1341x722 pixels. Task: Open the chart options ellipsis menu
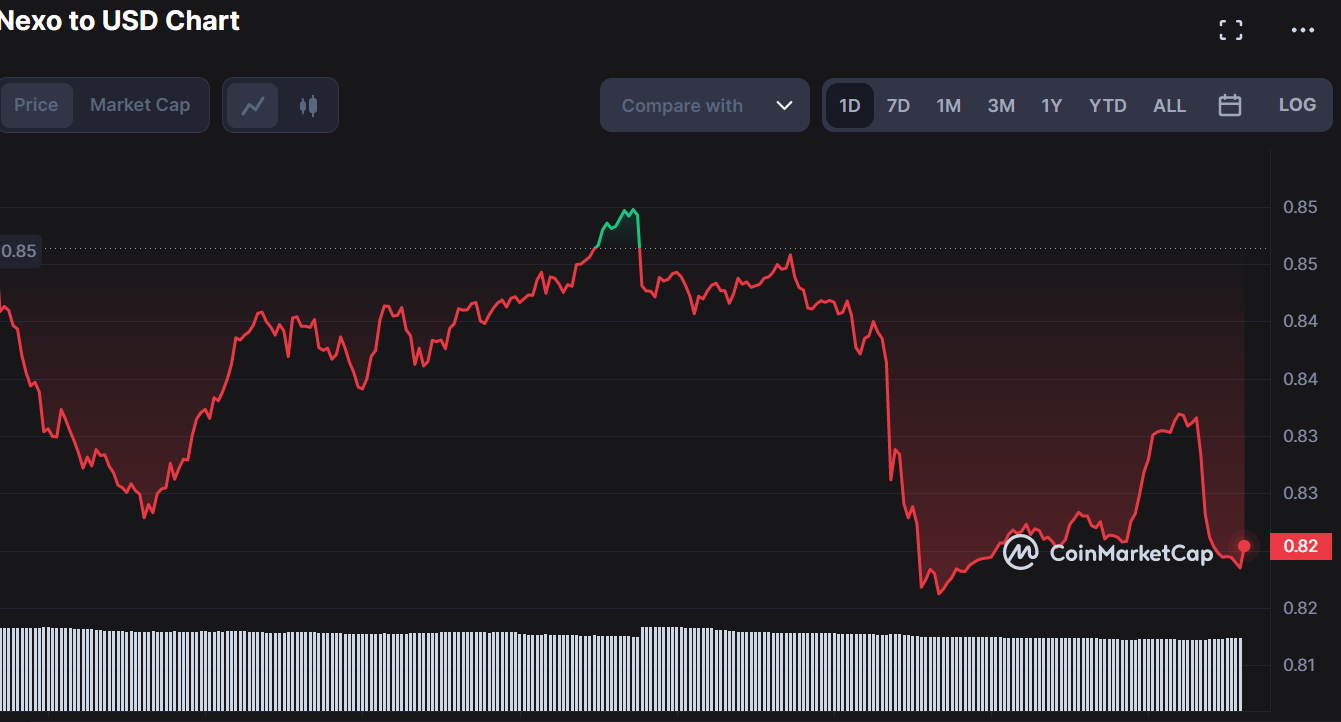[x=1302, y=29]
